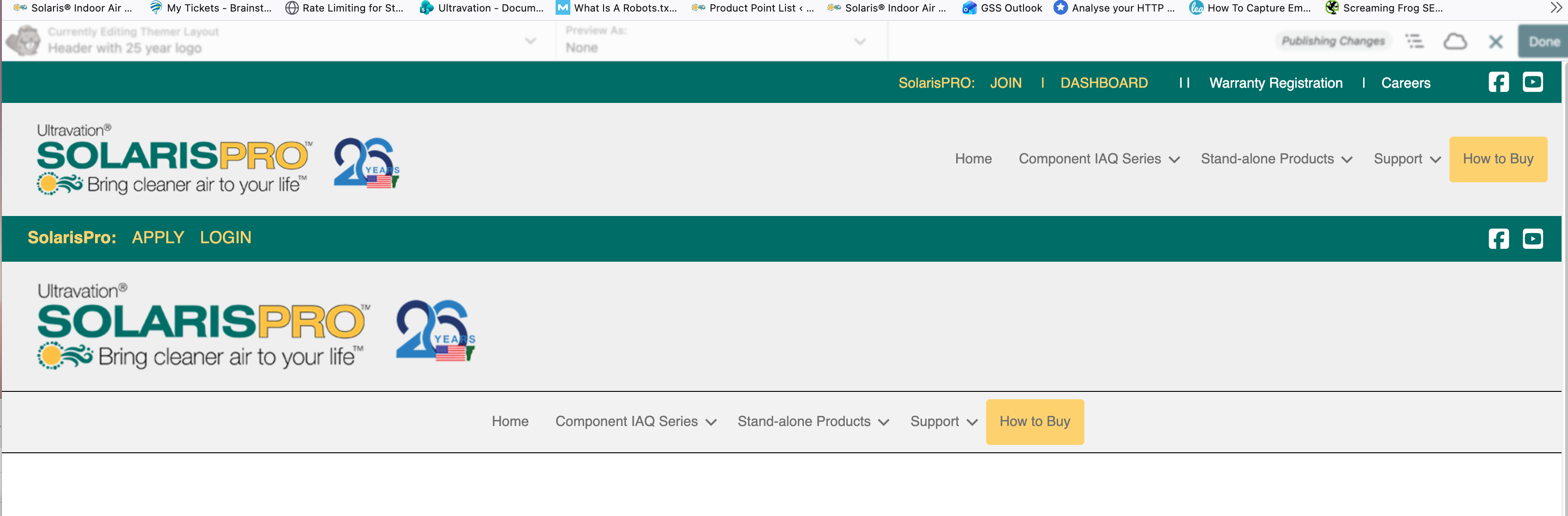This screenshot has width=1568, height=516.
Task: Click the Warranty Registration link
Action: (1275, 83)
